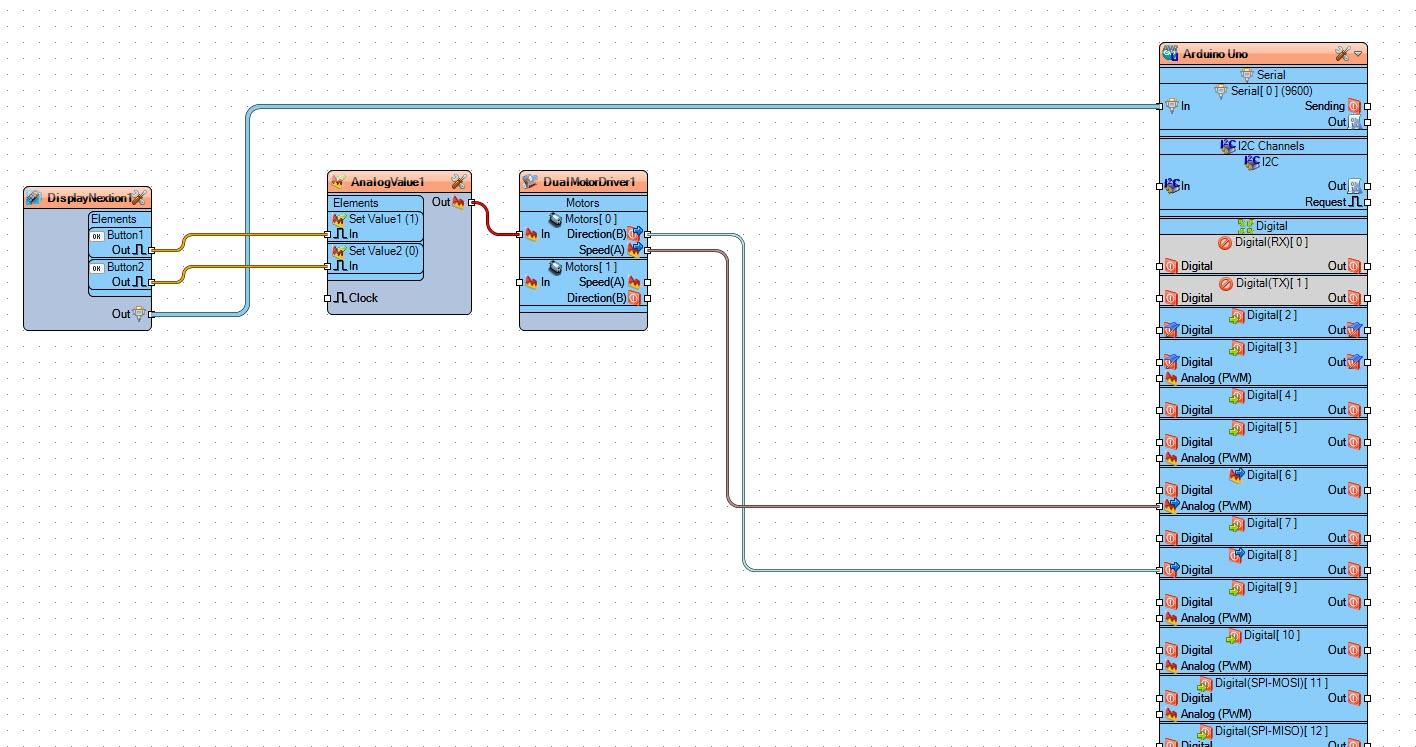Screen dimensions: 1416x747
Task: Select the Digital[ 2 ] Out pin
Action: (x=1368, y=330)
